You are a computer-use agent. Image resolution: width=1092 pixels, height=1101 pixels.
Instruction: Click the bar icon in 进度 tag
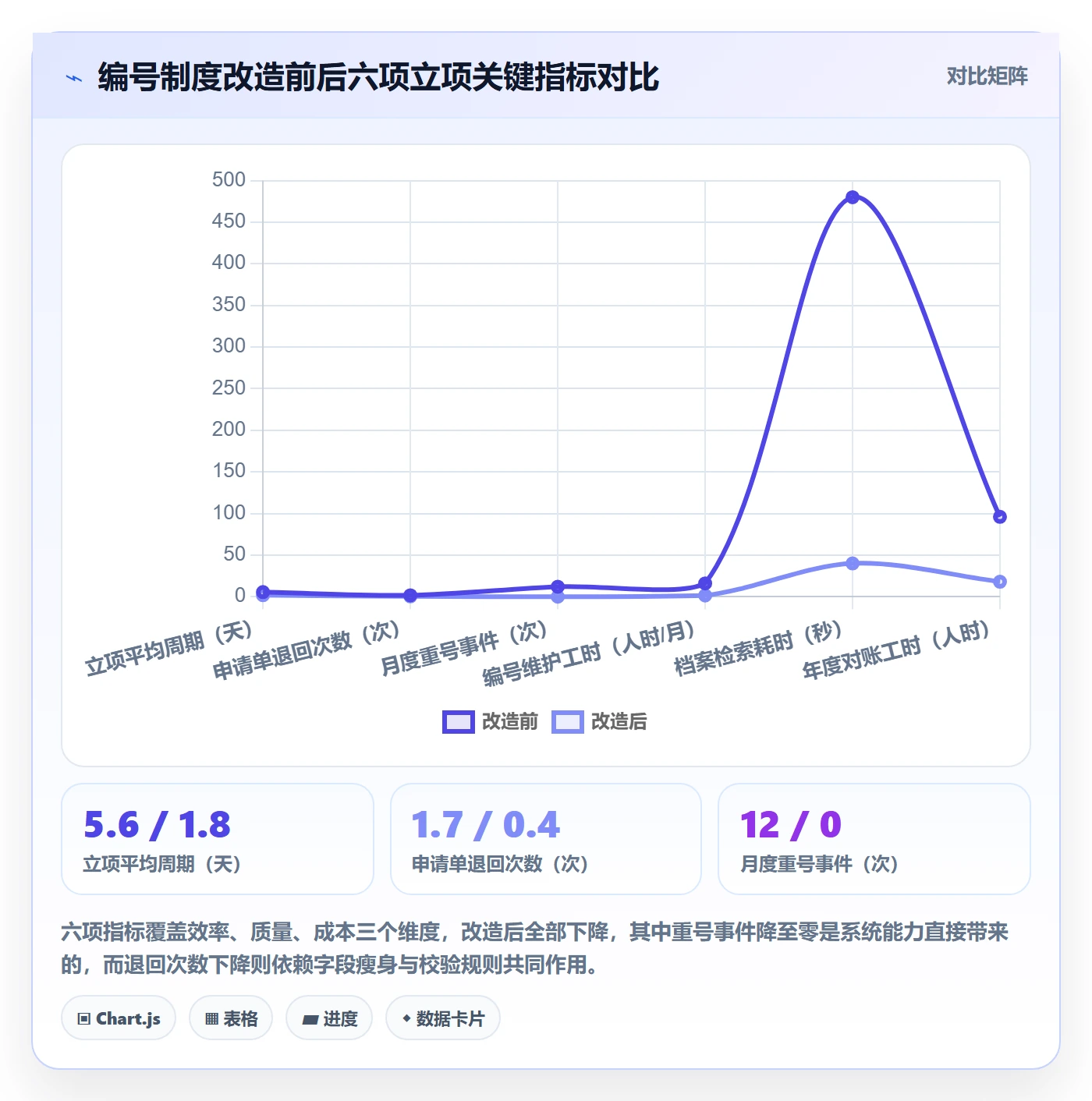(310, 1019)
